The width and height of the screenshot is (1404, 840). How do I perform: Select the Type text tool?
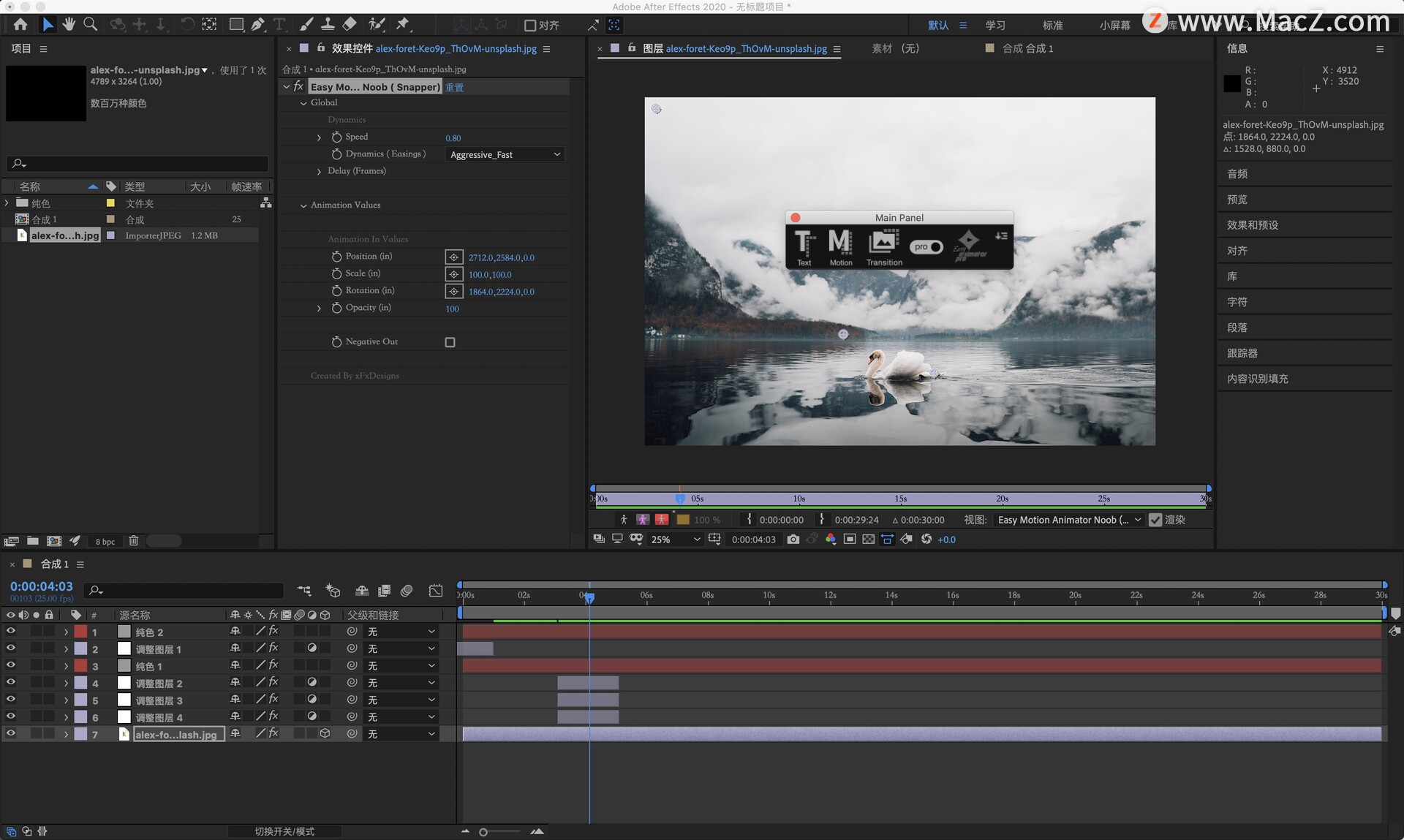279,24
